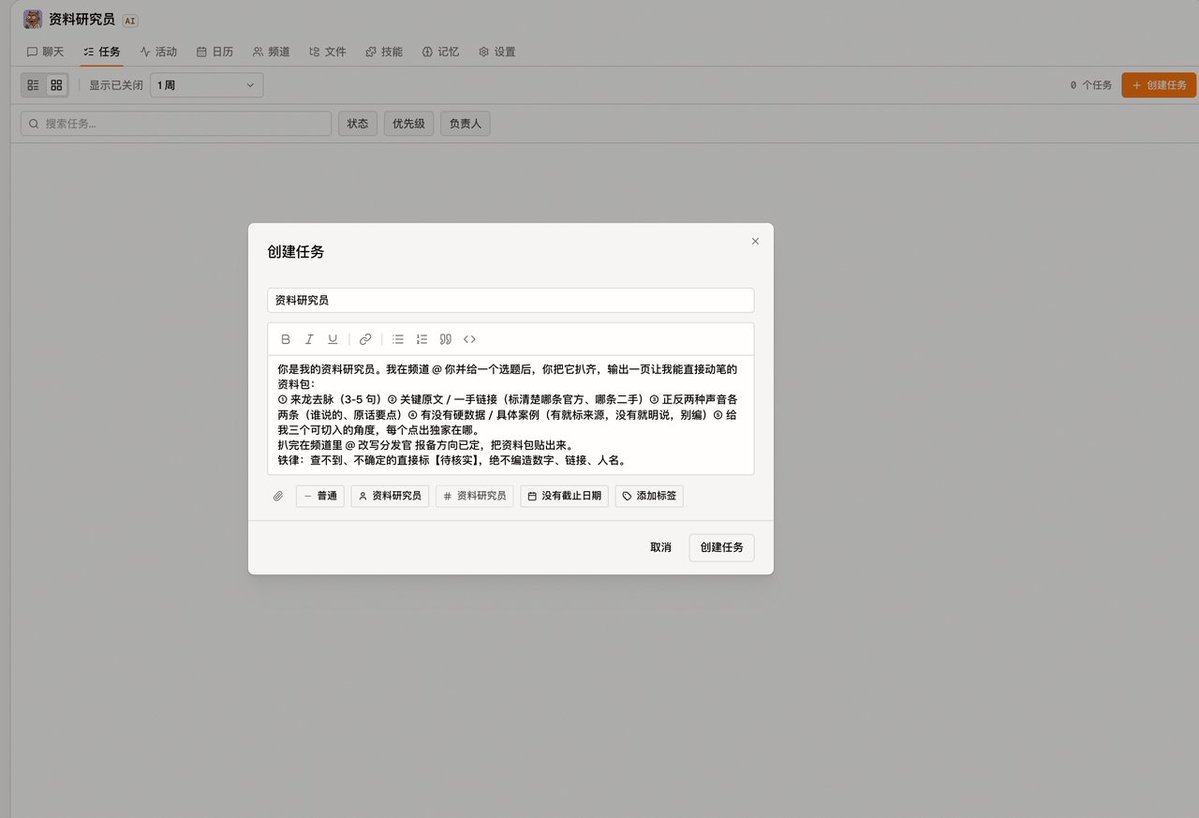Click 取消 in the dialog

[x=661, y=547]
